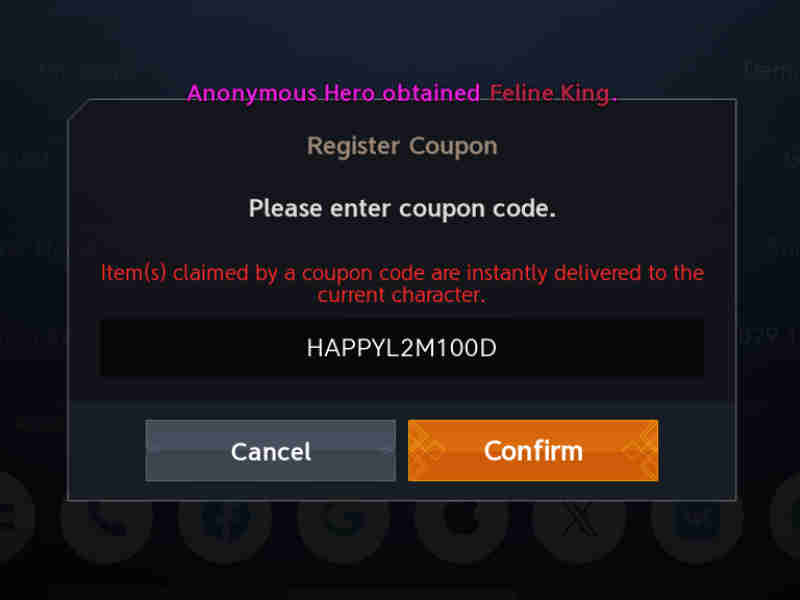Click the red instant delivery notice text
800x600 pixels.
click(x=402, y=284)
